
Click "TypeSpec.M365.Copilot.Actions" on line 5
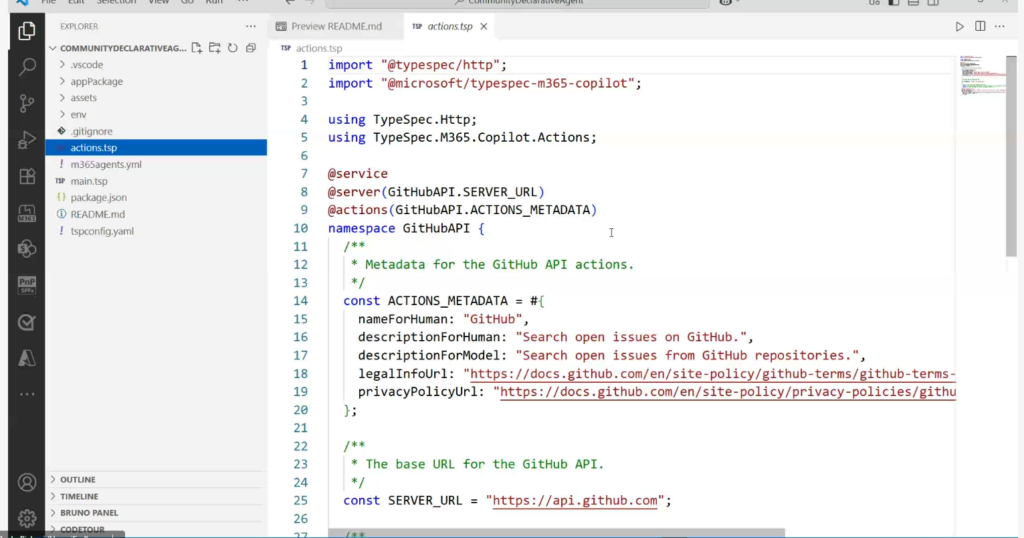481,137
